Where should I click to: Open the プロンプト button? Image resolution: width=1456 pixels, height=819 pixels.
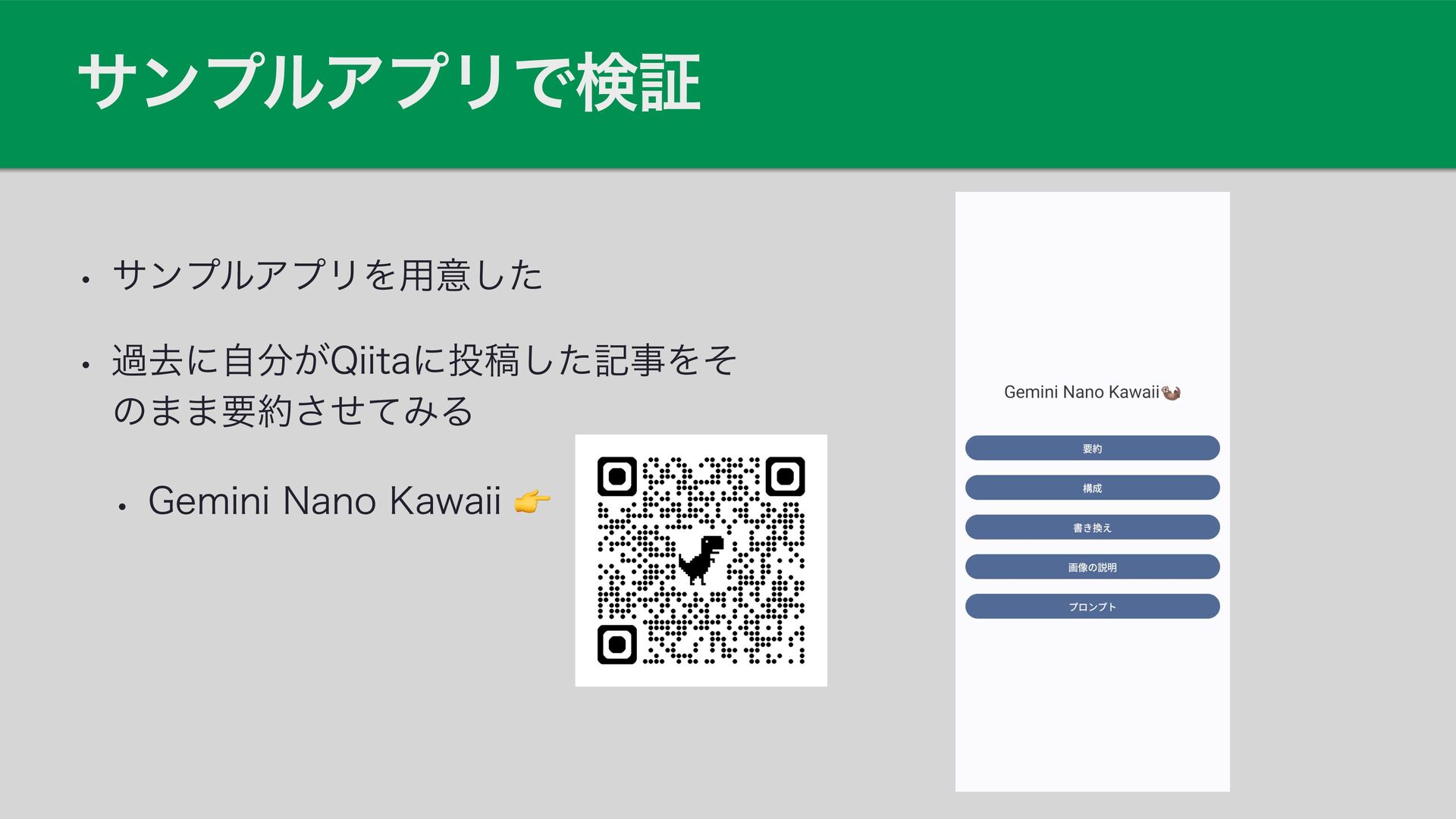[1092, 607]
